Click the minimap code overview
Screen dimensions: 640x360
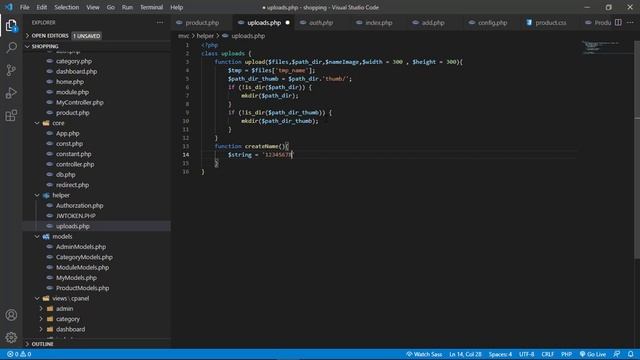point(606,47)
